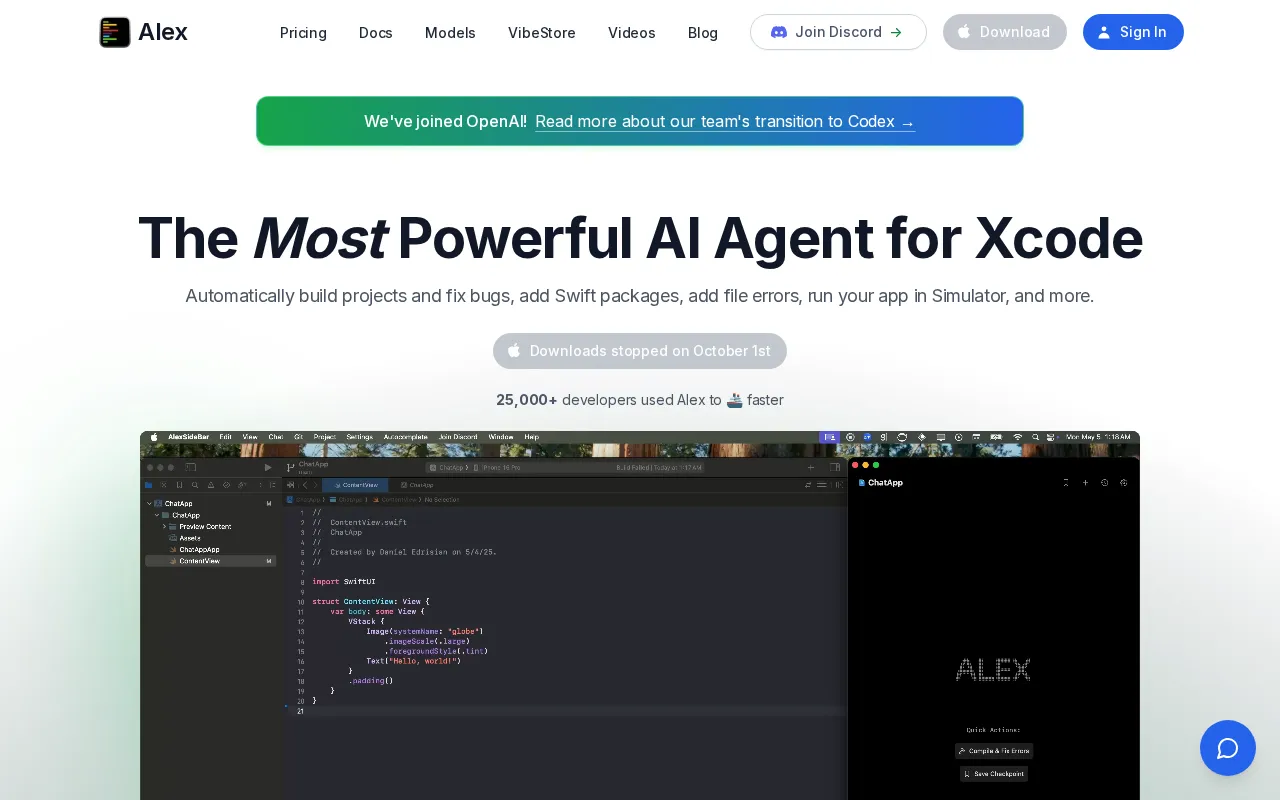Select Assets in the demo file tree
Screen dimensions: 1280x800
click(190, 538)
